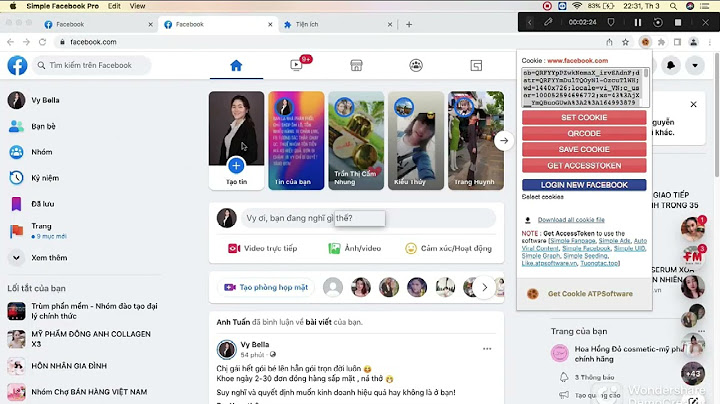The image size is (720, 404).
Task: Click the SET COOKIE button
Action: coord(584,118)
